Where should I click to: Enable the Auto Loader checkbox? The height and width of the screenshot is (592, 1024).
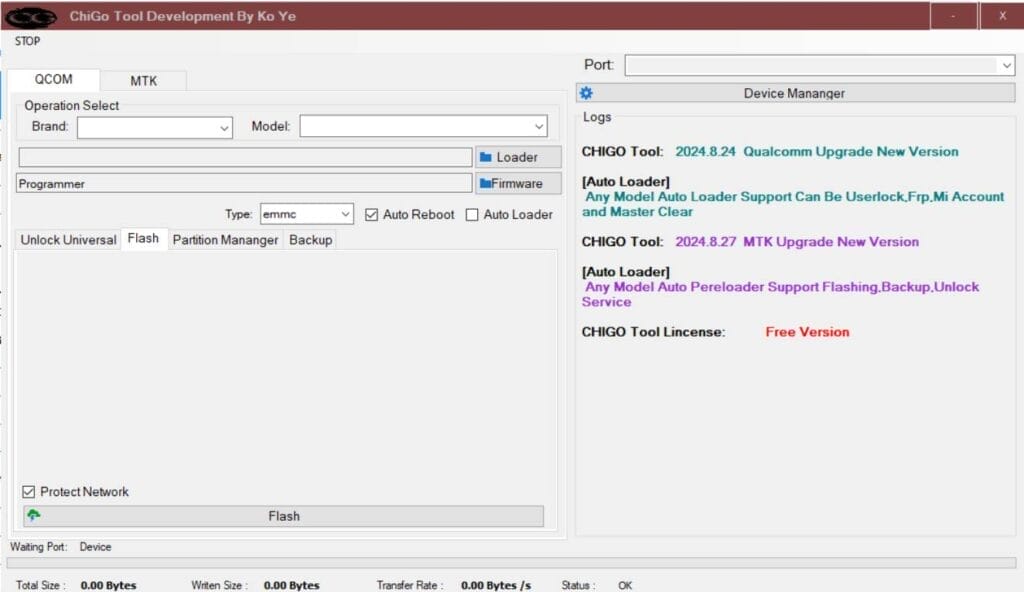pos(473,215)
